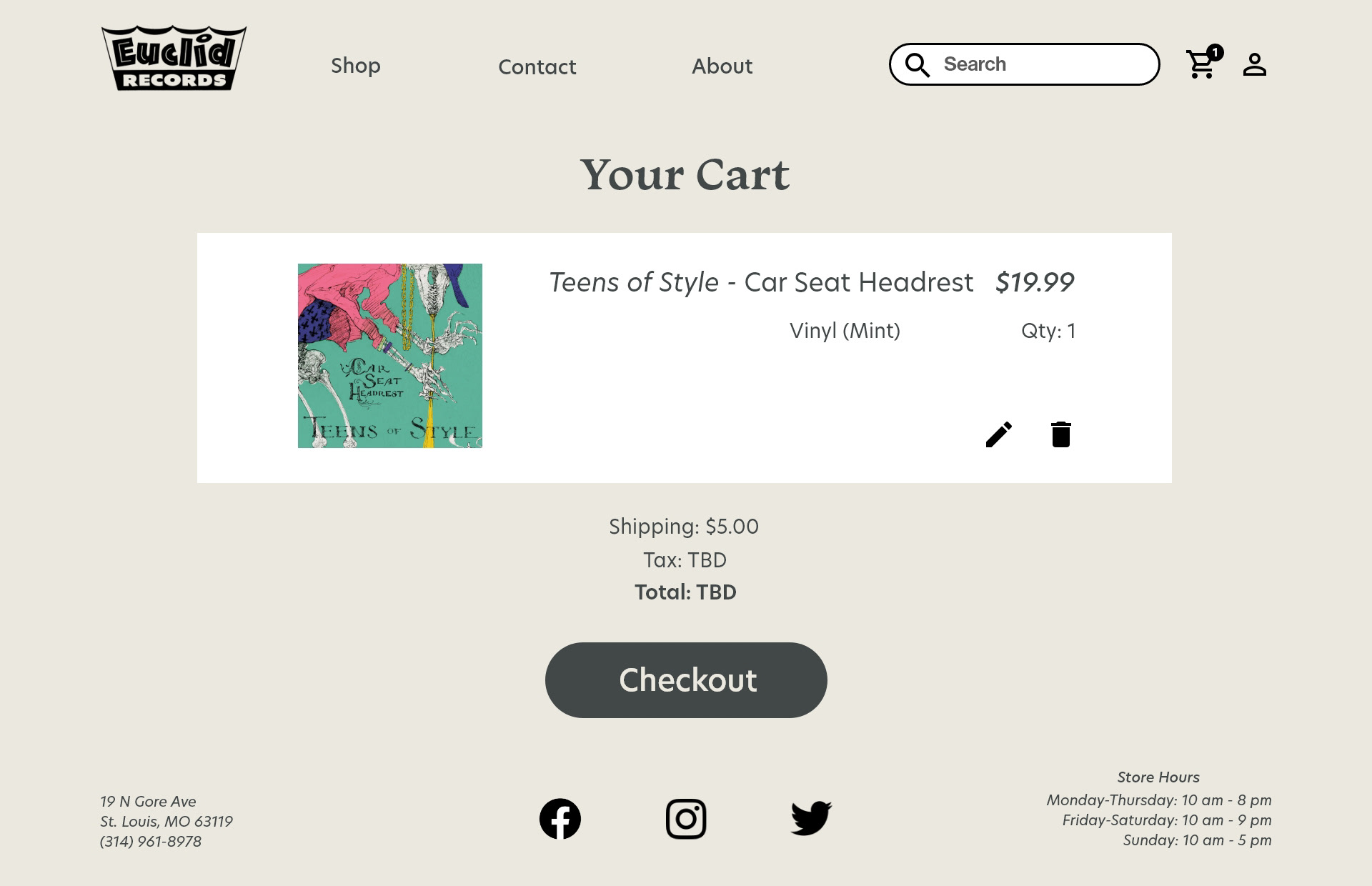Open the Contact menu item
1372x886 pixels.
click(537, 66)
